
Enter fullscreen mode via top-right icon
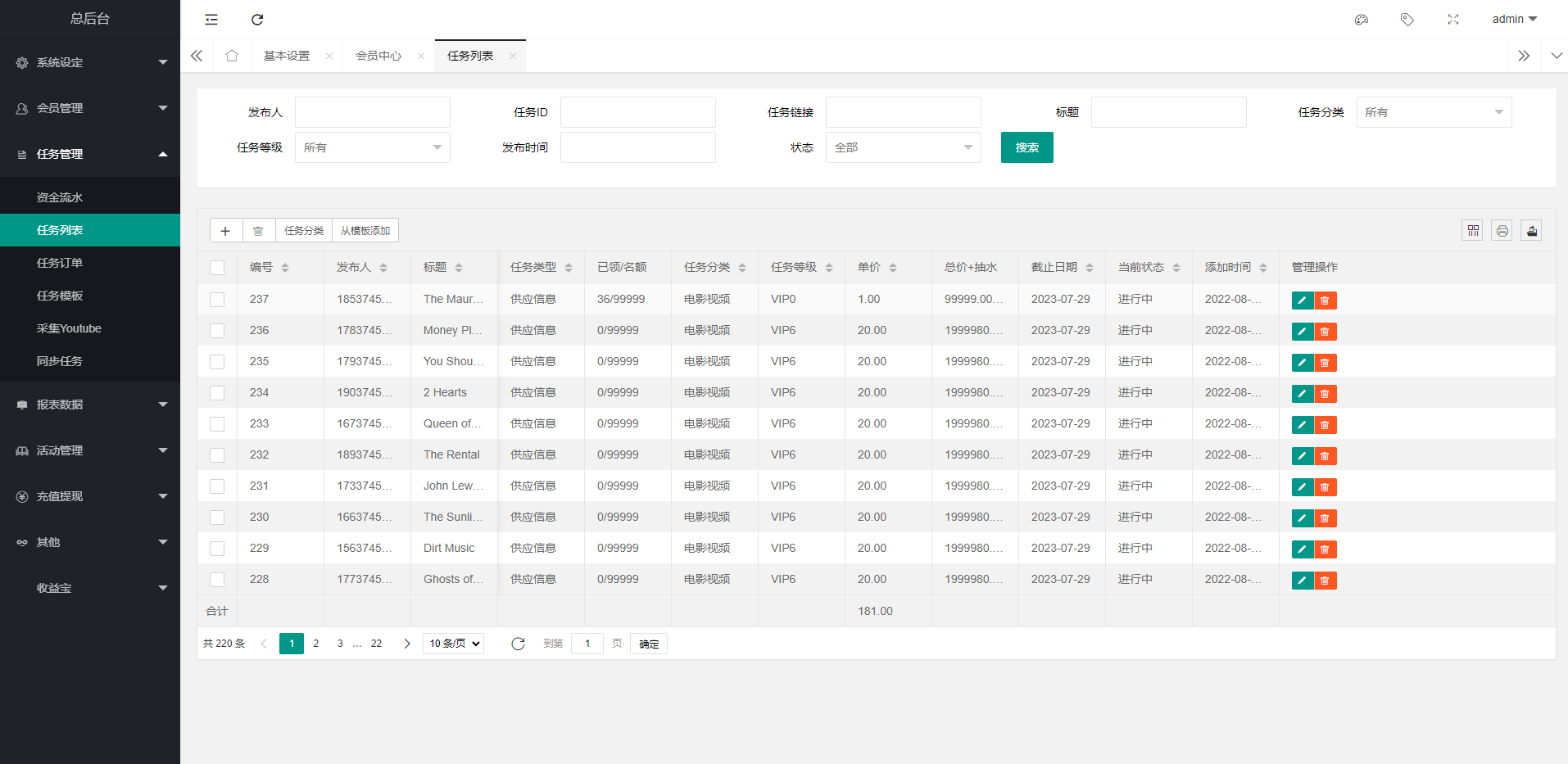pos(1453,20)
